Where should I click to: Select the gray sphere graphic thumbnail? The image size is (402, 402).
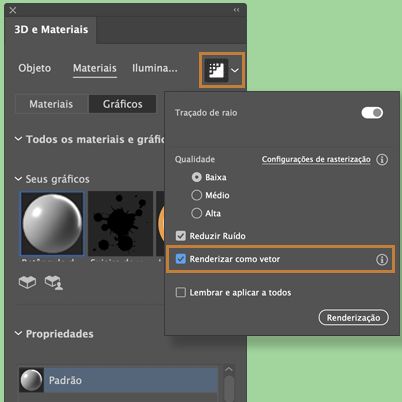click(52, 223)
